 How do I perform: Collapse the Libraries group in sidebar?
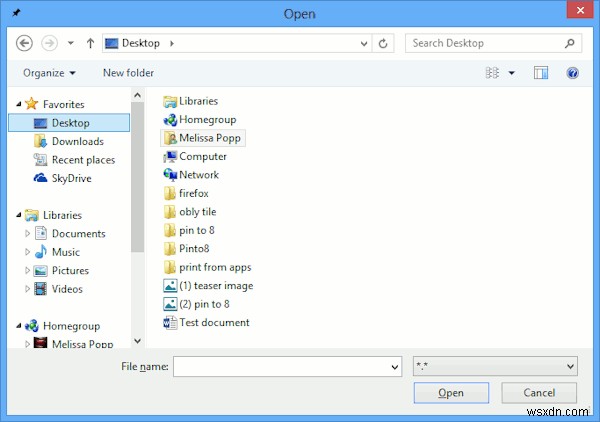(x=18, y=215)
